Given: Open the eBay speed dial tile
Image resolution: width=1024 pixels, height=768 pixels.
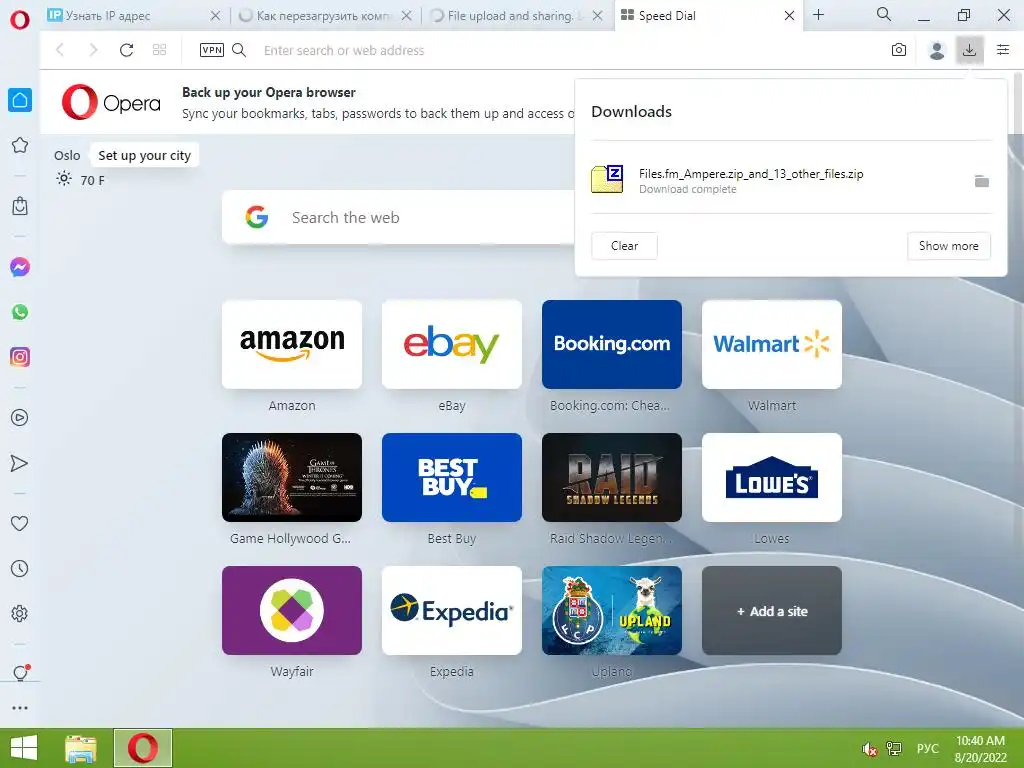Looking at the screenshot, I should coord(452,344).
